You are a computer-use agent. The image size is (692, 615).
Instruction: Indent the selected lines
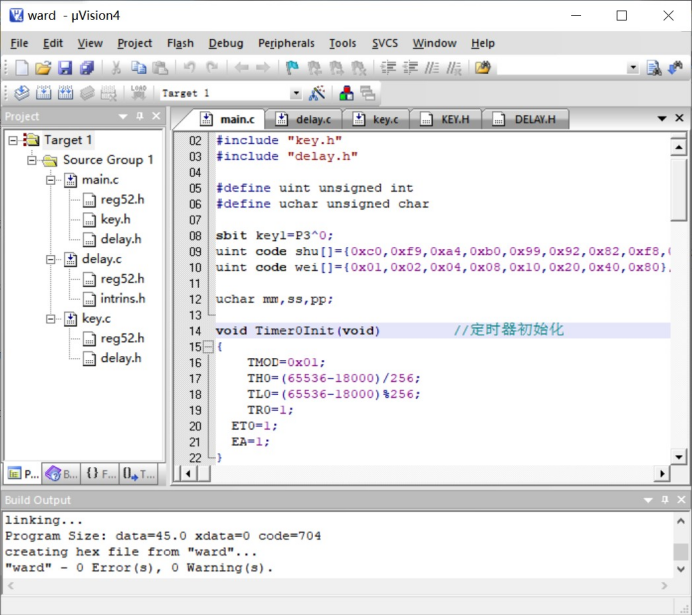click(388, 68)
